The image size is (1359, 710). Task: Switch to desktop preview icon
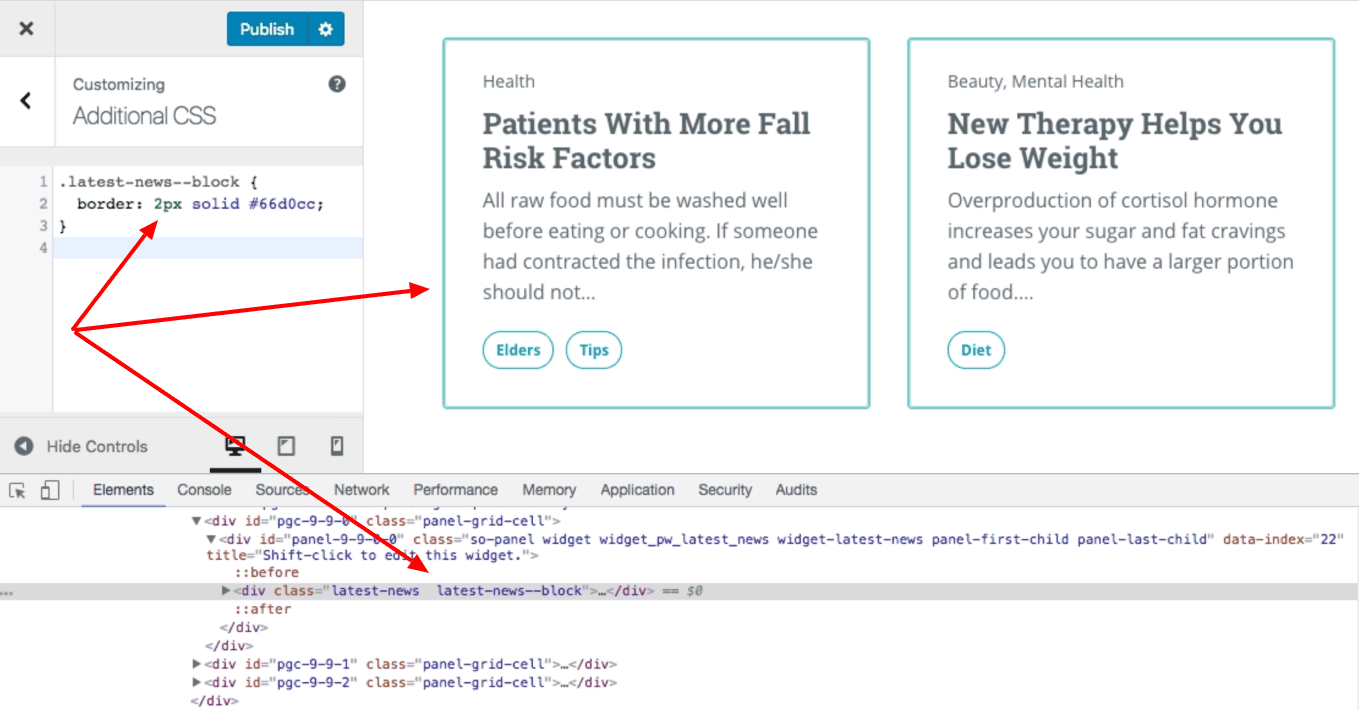coord(236,446)
